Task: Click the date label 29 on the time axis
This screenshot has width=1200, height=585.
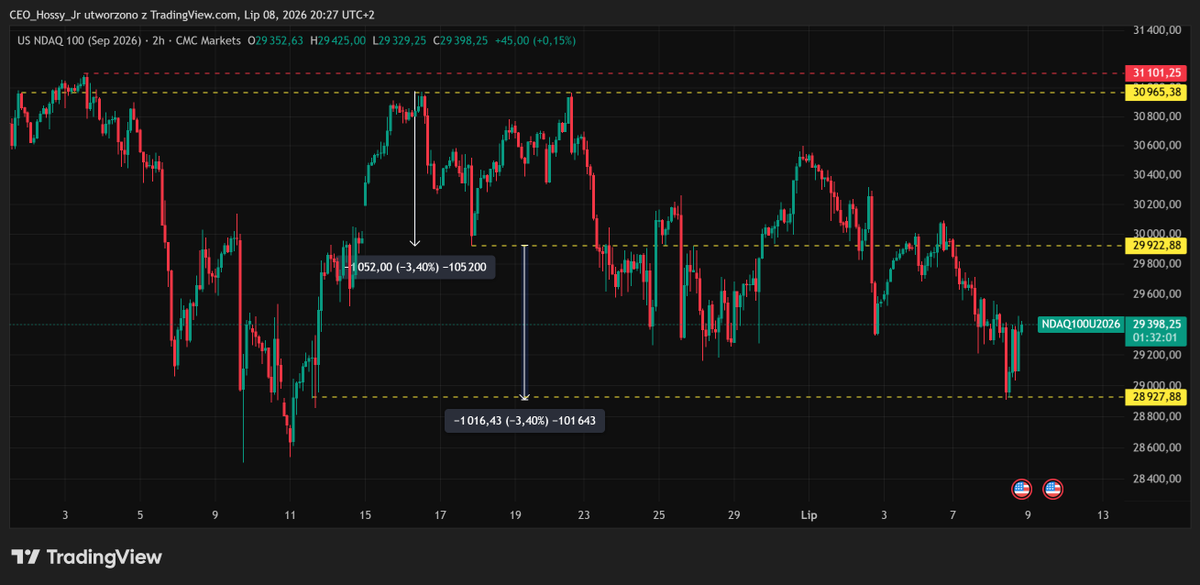Action: click(733, 516)
